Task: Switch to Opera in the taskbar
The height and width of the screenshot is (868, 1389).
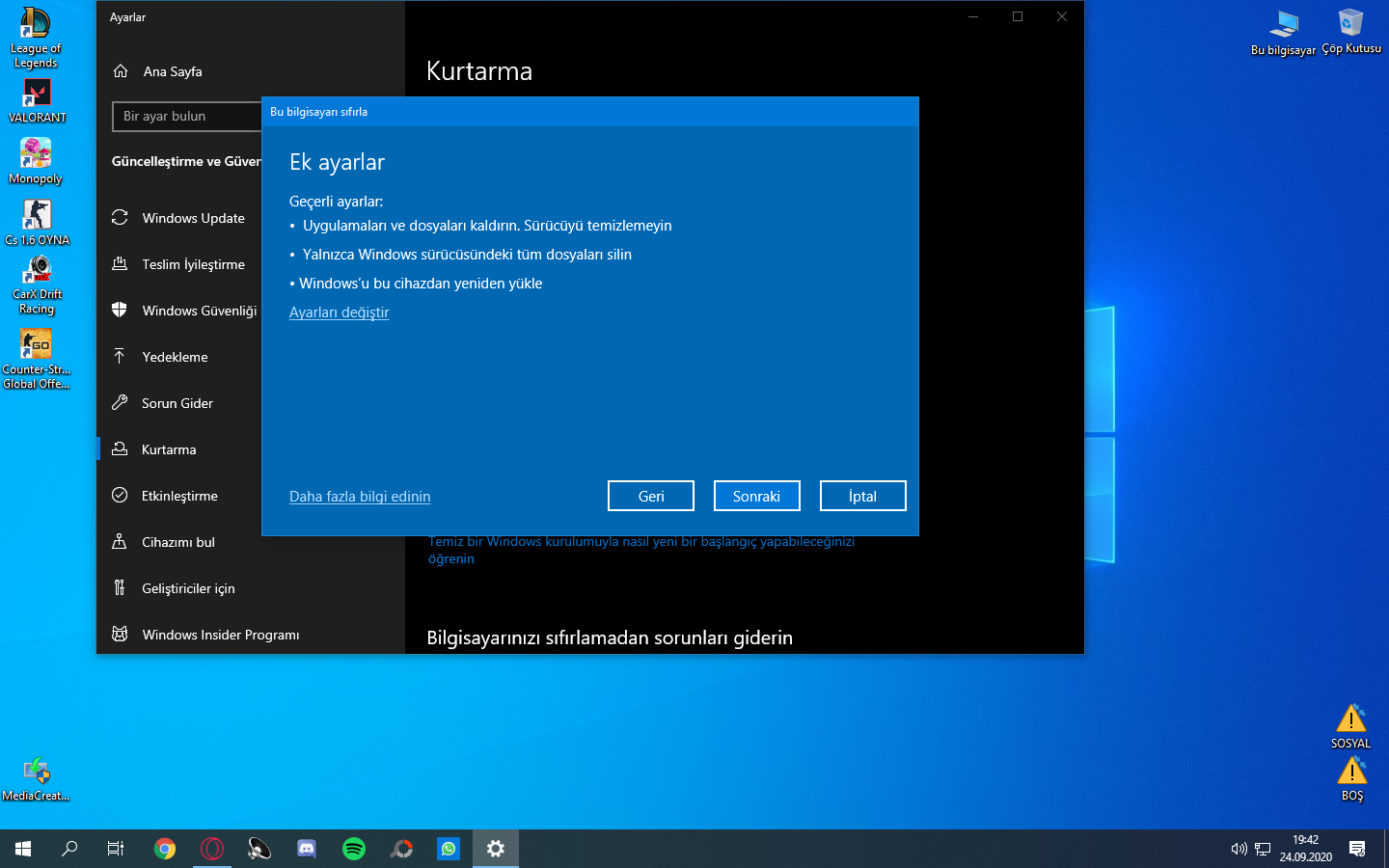Action: pos(212,849)
